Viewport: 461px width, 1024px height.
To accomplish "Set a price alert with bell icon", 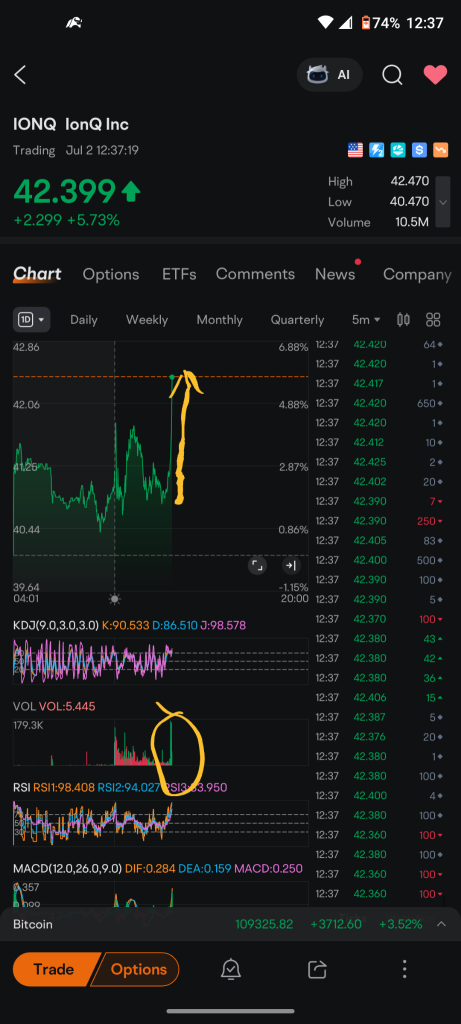I will [x=230, y=970].
